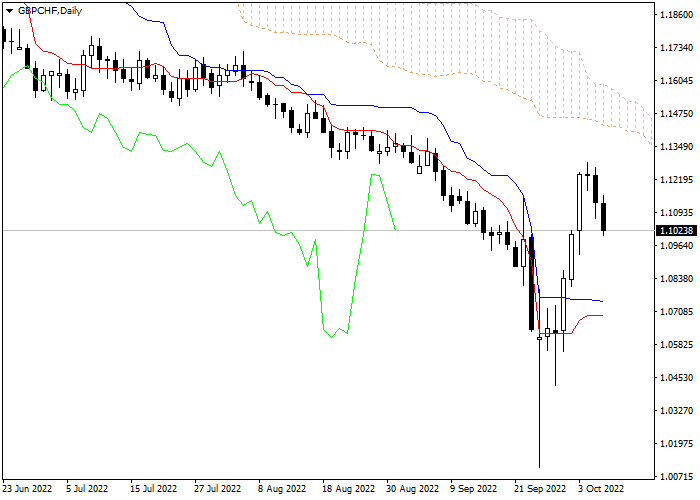Image resolution: width=700 pixels, height=500 pixels.
Task: Open the chart dropdown triangle beside GBPCHF
Action: point(9,11)
